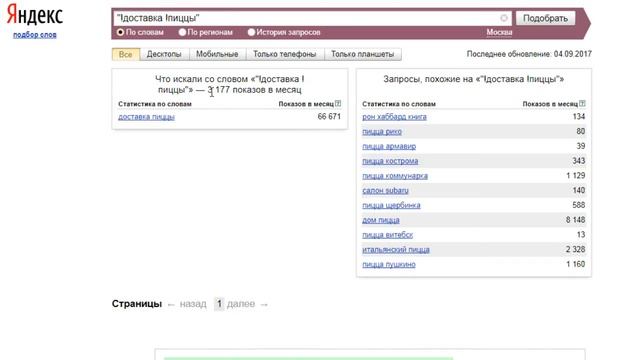Open the дом пицца link

pyautogui.click(x=381, y=220)
